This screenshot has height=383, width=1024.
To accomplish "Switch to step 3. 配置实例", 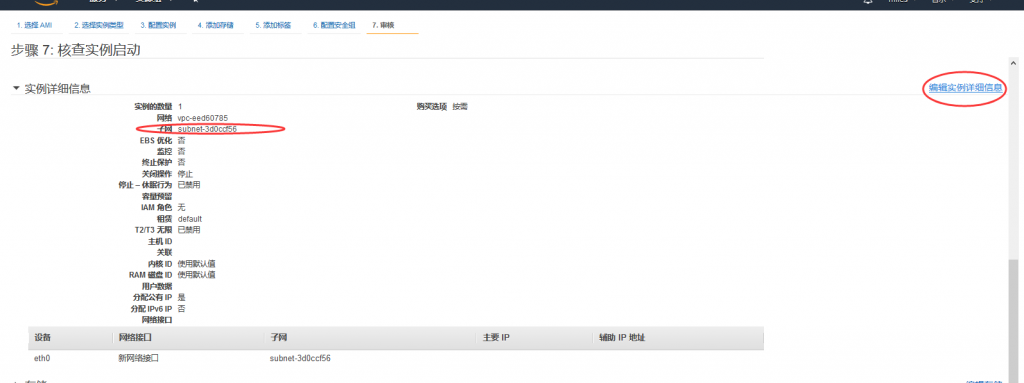I will (x=158, y=25).
